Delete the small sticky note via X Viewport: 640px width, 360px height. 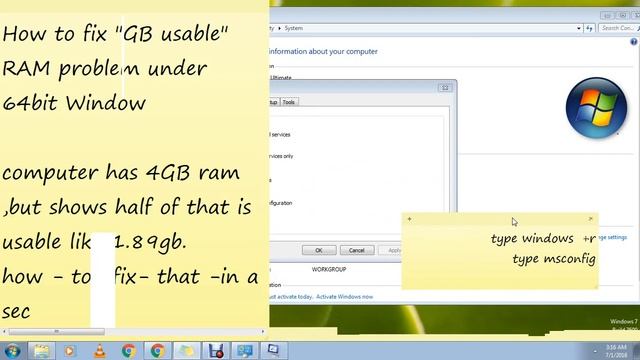(x=591, y=219)
